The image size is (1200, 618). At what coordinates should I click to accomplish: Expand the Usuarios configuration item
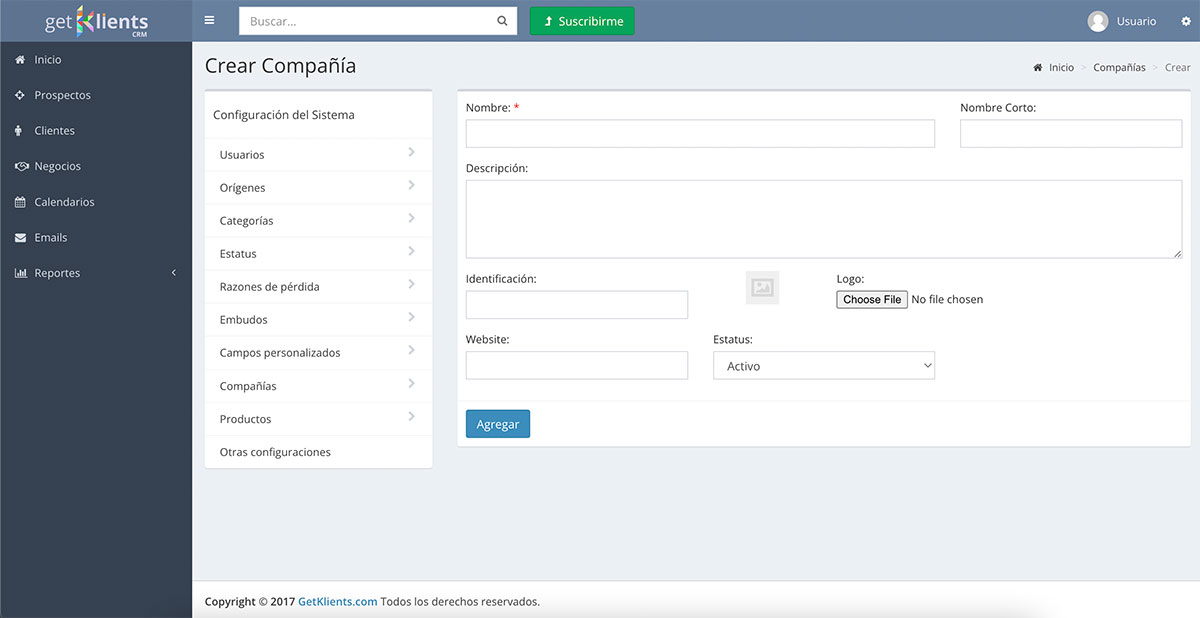(318, 155)
